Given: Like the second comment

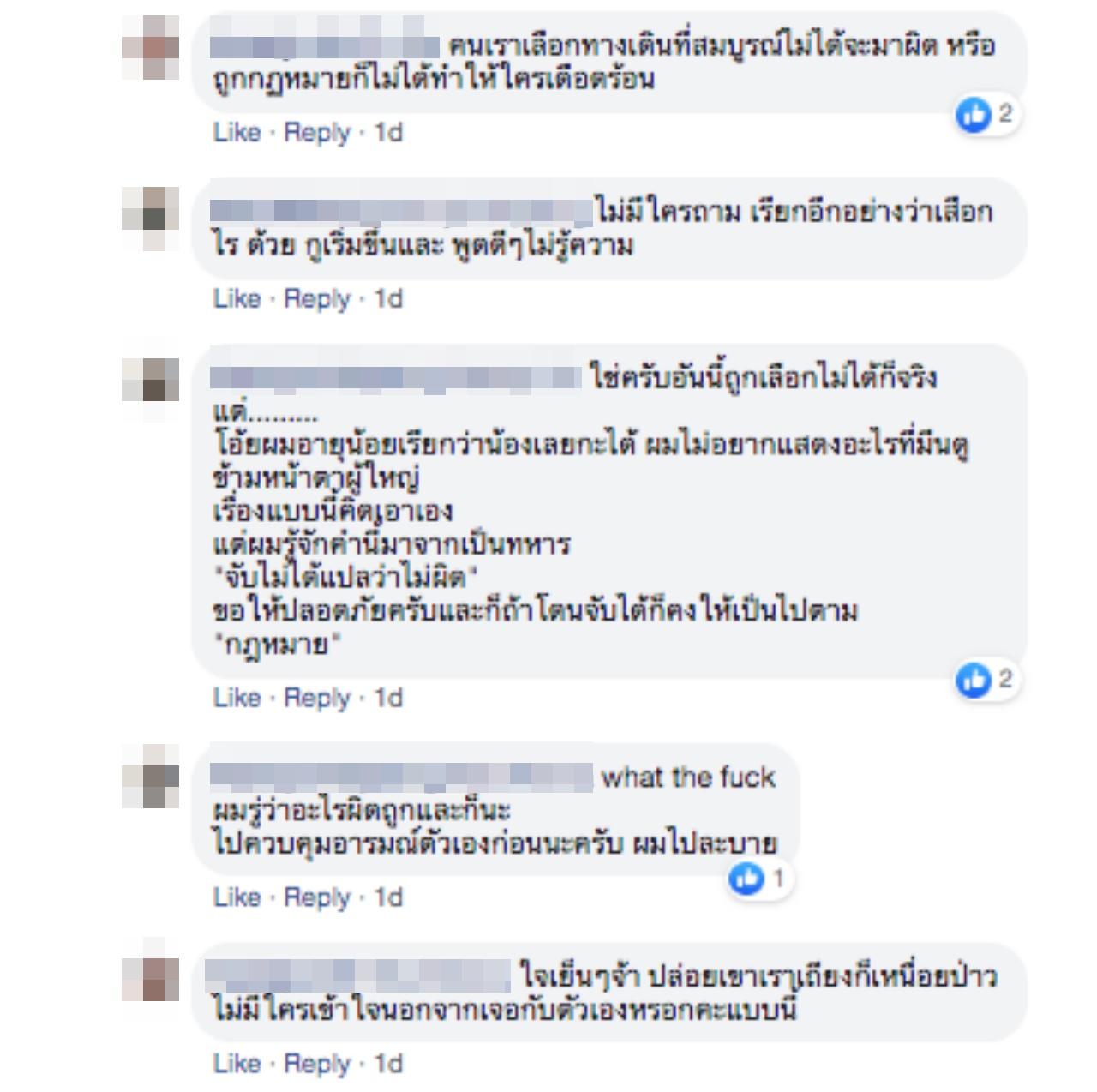Looking at the screenshot, I should pyautogui.click(x=237, y=299).
